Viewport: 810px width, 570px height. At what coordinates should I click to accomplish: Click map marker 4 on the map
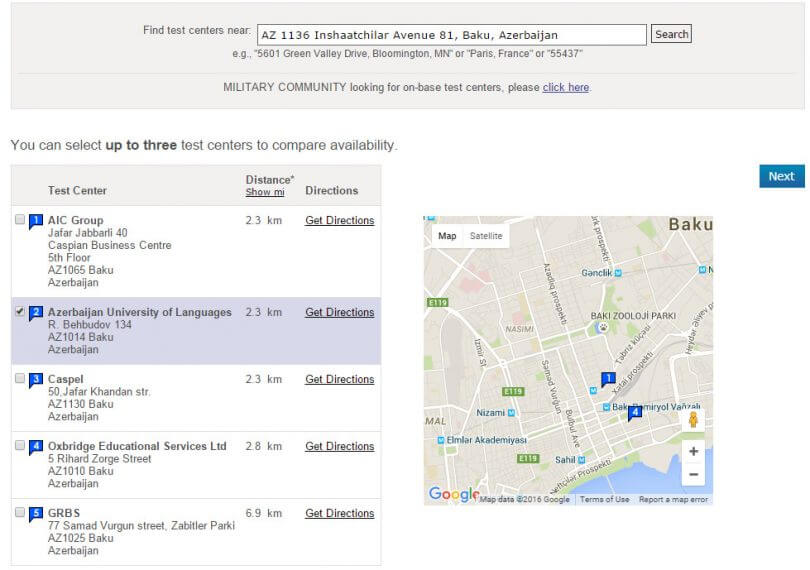point(634,412)
